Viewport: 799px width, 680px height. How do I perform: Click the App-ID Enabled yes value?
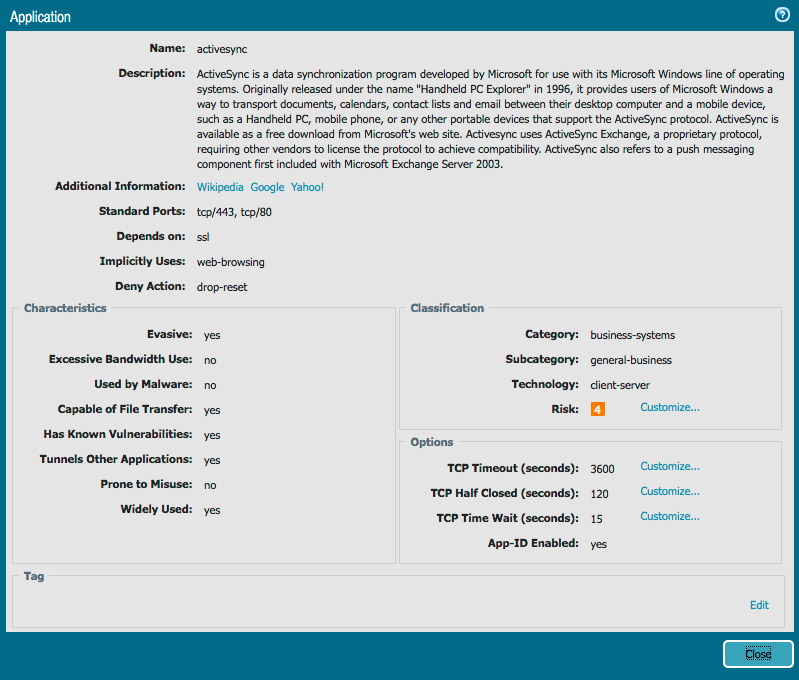(598, 544)
